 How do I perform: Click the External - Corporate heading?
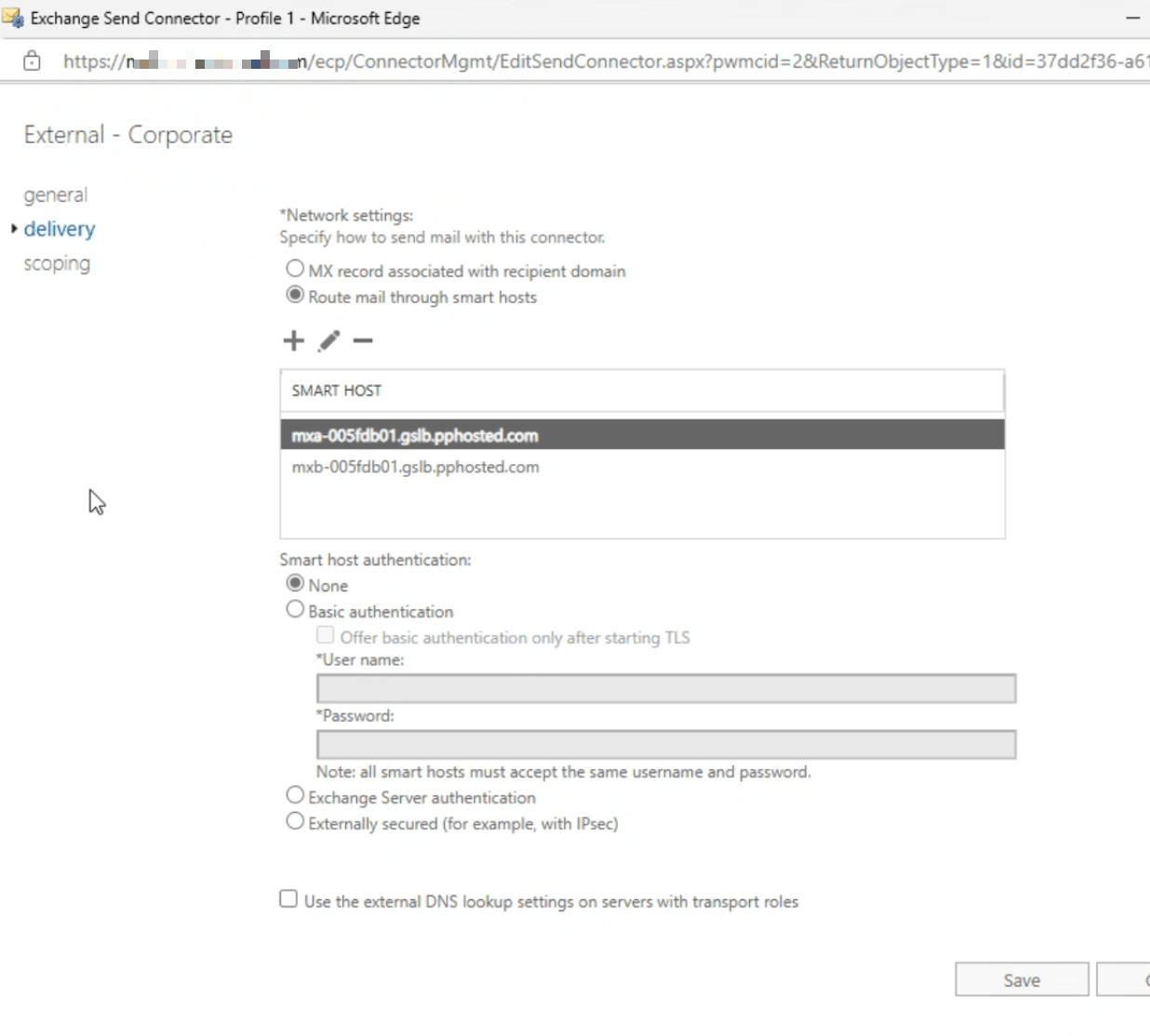128,135
